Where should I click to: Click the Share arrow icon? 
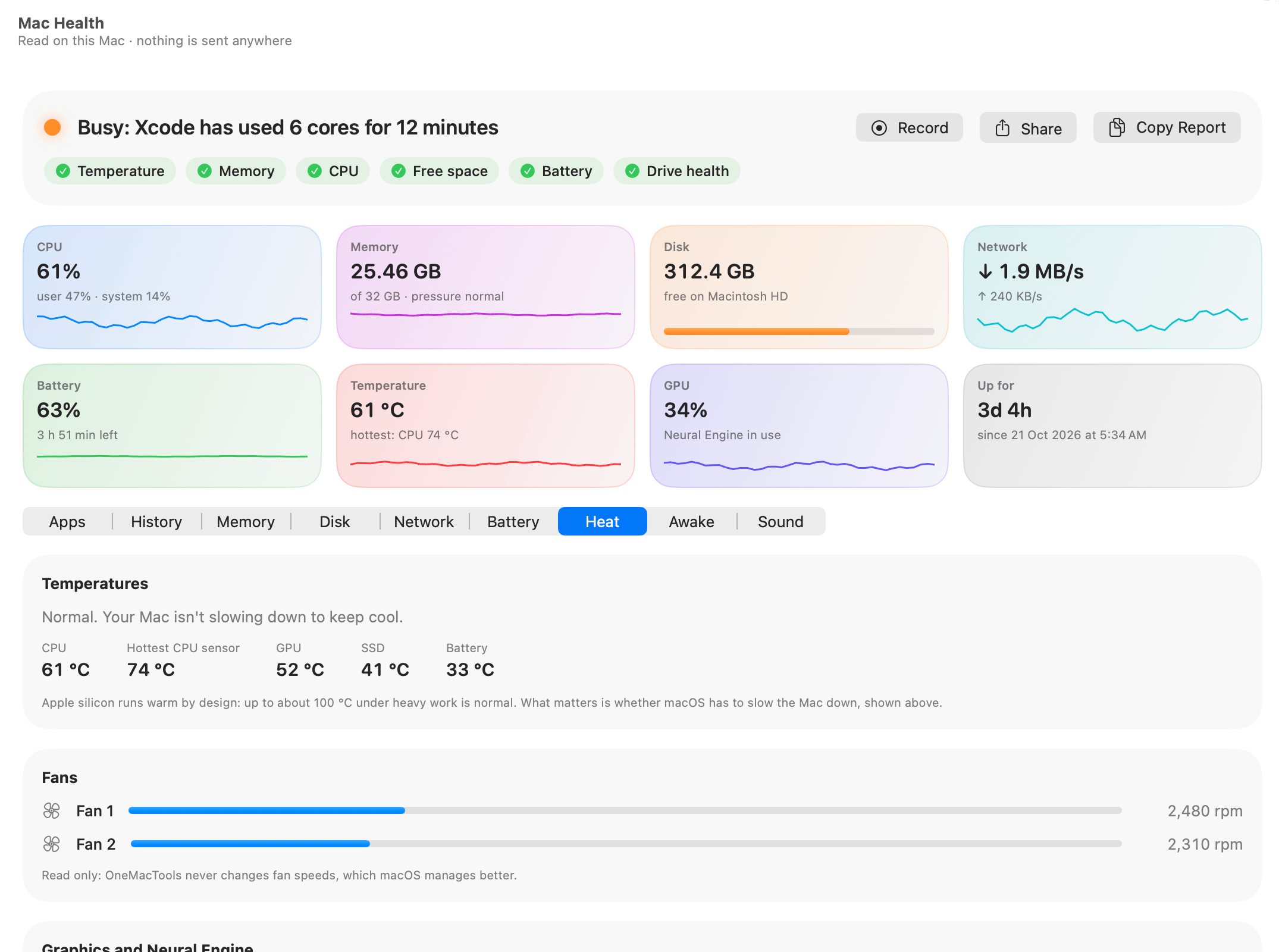pyautogui.click(x=1002, y=128)
